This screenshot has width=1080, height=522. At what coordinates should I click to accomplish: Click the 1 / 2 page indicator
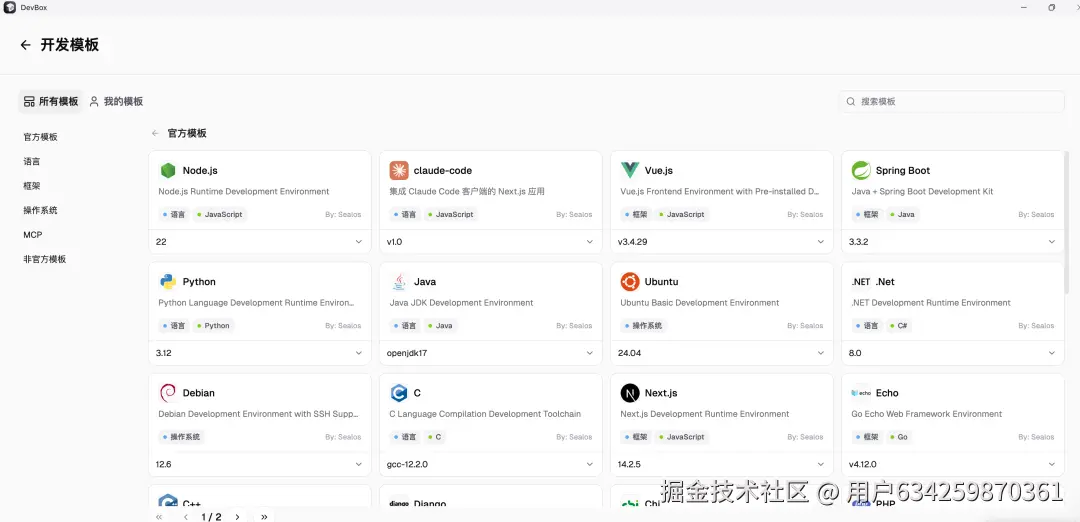211,516
